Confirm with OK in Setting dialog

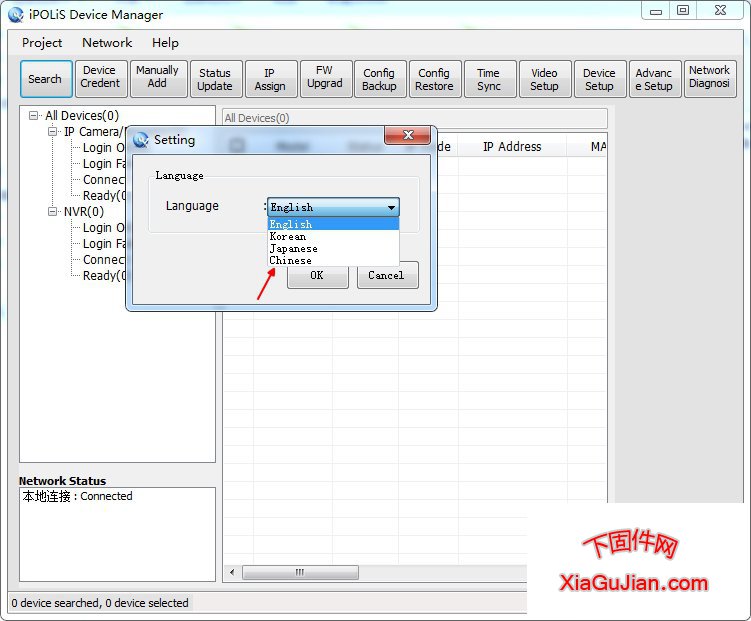tap(318, 275)
